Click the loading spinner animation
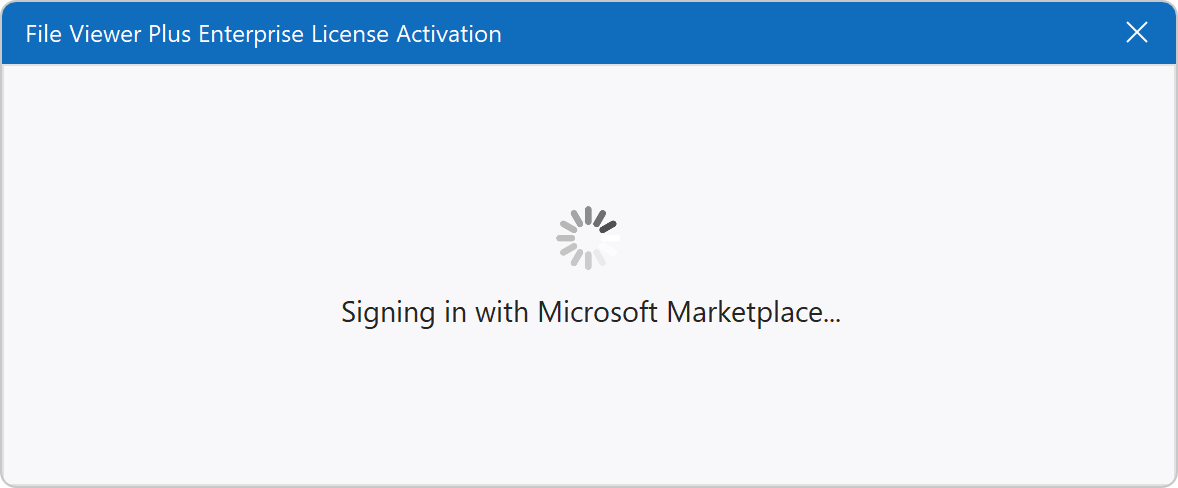The image size is (1178, 488). point(588,238)
